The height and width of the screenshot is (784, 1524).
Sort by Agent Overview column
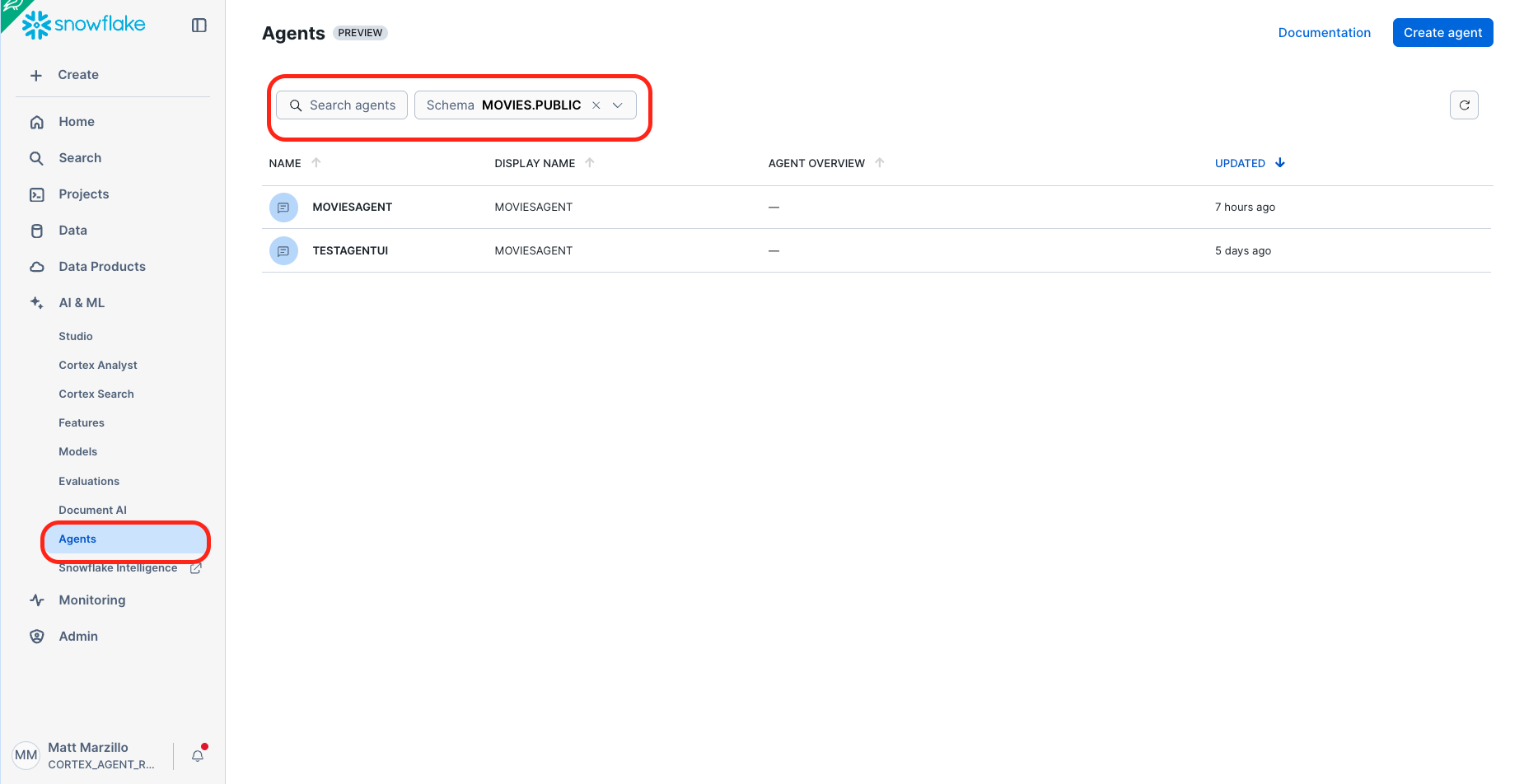pyautogui.click(x=816, y=163)
